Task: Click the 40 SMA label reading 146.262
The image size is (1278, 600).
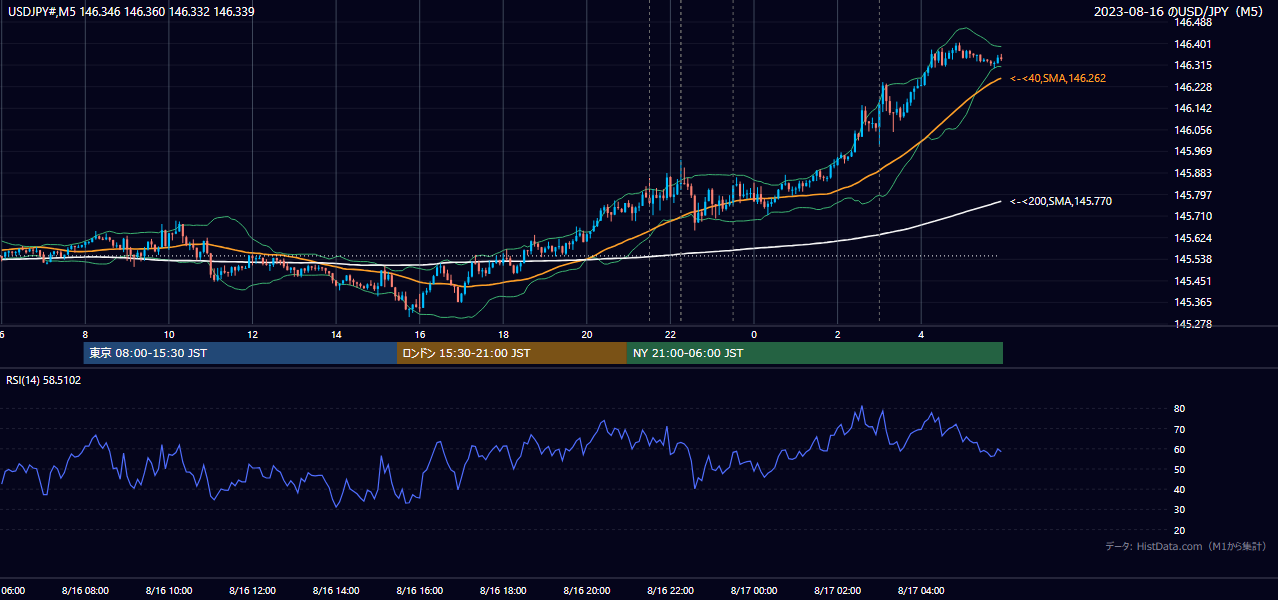Action: 1058,78
